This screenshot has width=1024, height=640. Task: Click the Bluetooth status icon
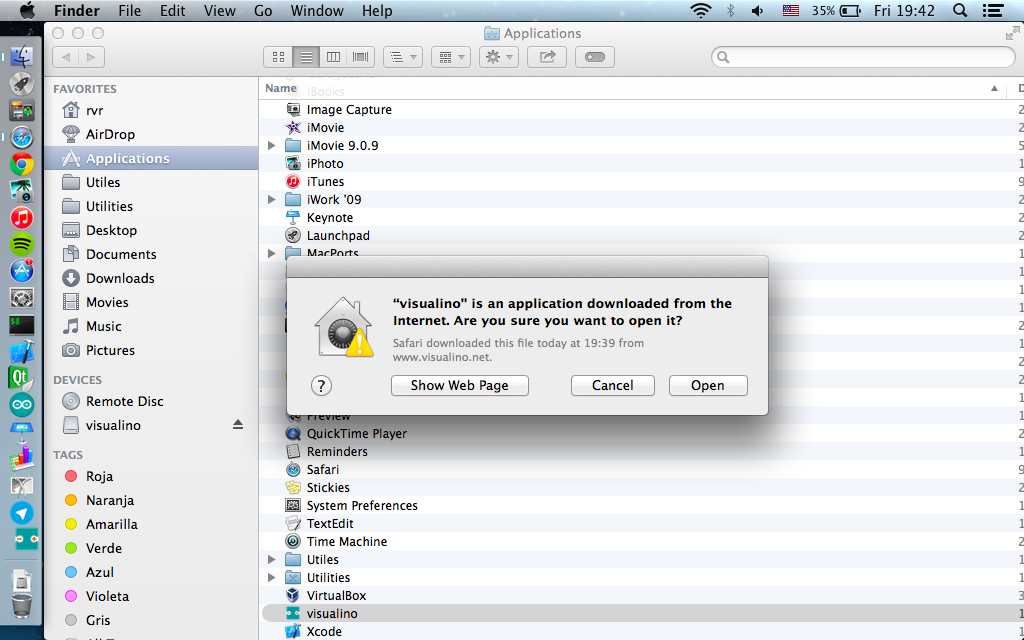pyautogui.click(x=731, y=10)
